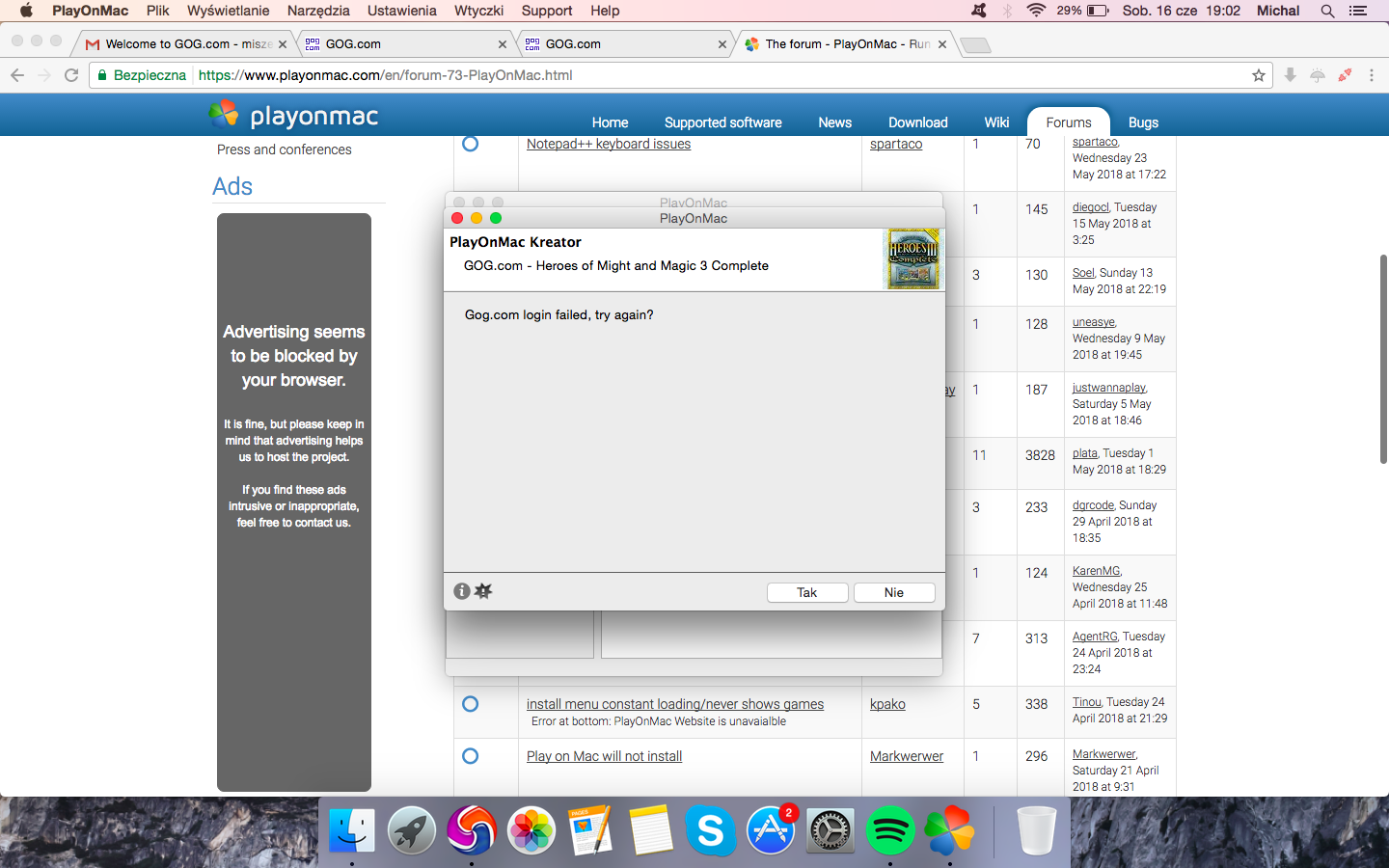Open Pages app in dock

pyautogui.click(x=591, y=829)
